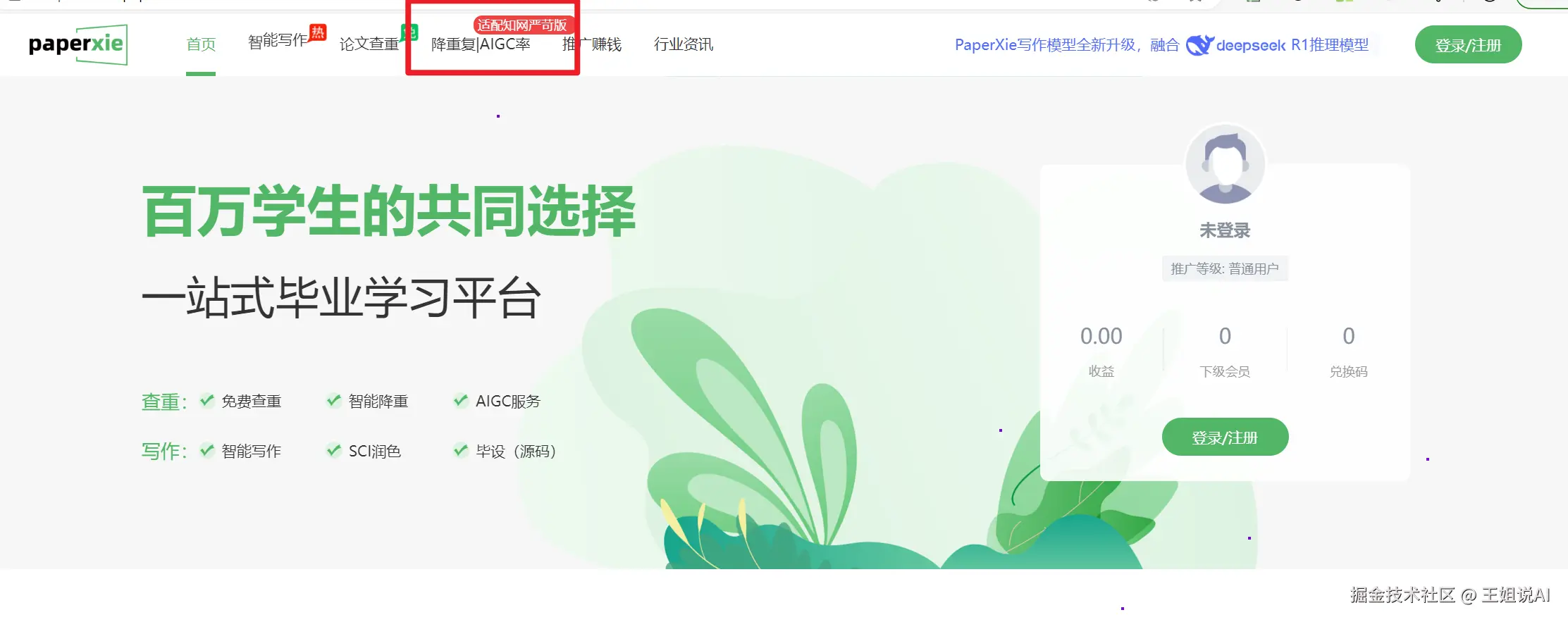Click the 百万学生的共同选择 headline

click(x=389, y=211)
